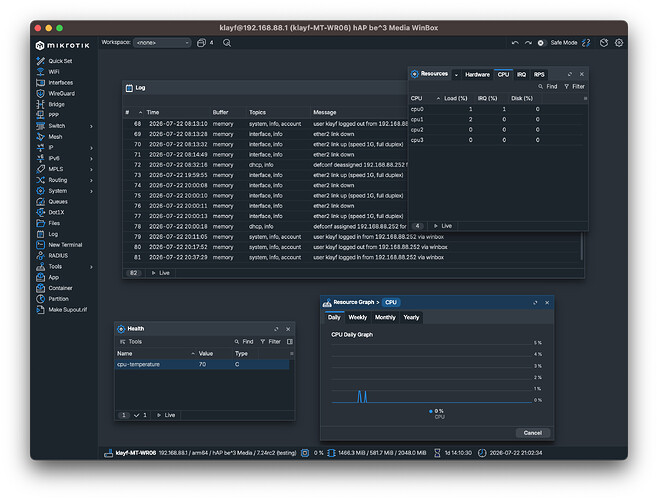Click Cancel in Resource Graph window
Screen dimensions: 657x500
point(533,433)
